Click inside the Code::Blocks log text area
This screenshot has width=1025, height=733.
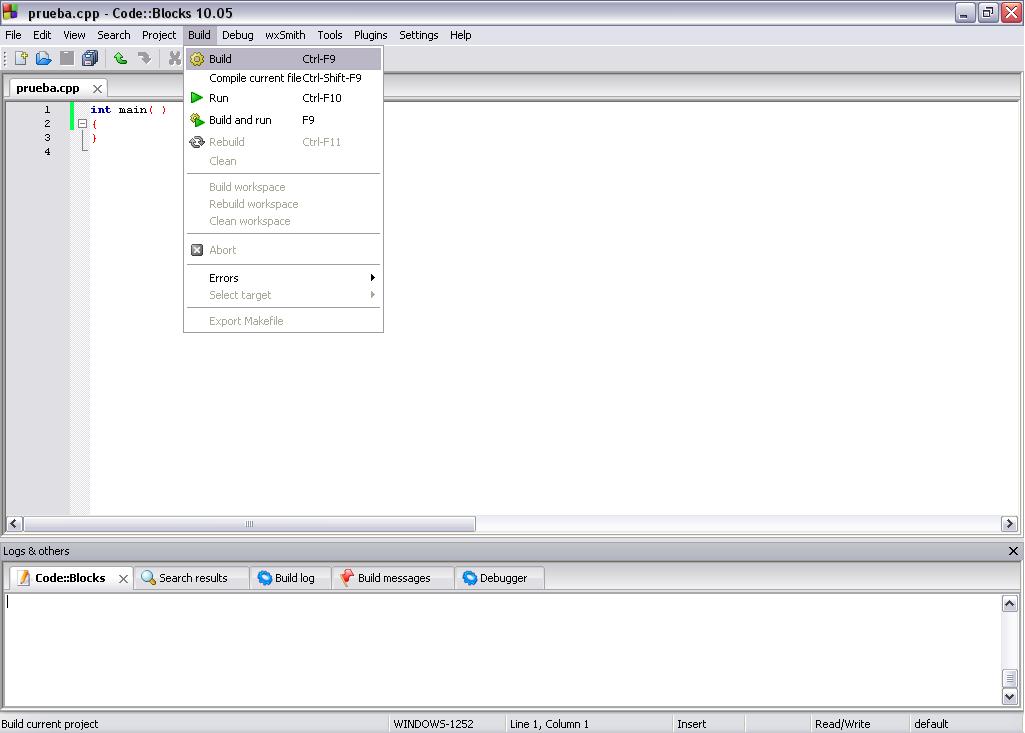502,649
